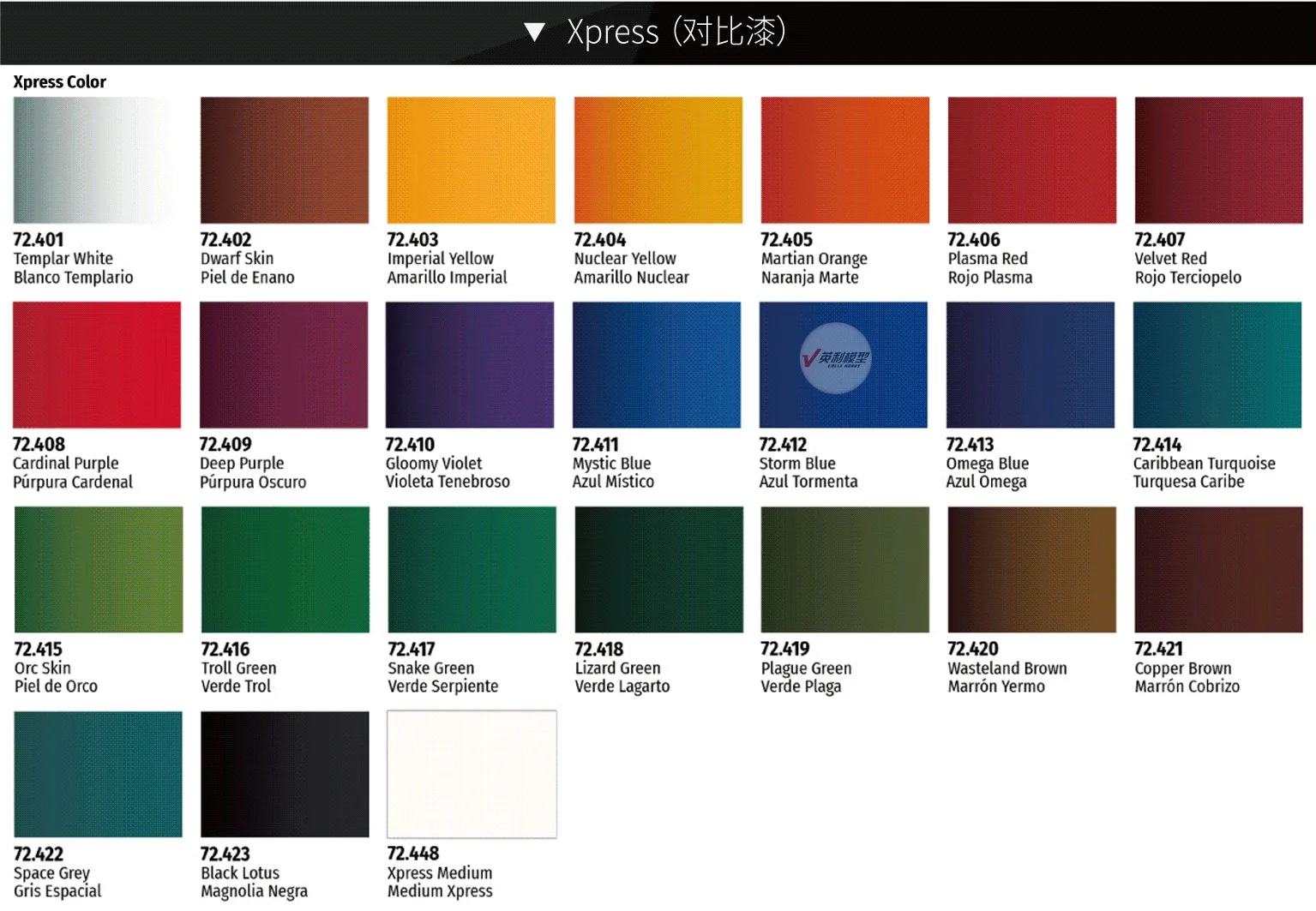This screenshot has width=1316, height=911.
Task: Click the Spanish name 'Amarillo Imperial'
Action: click(448, 278)
